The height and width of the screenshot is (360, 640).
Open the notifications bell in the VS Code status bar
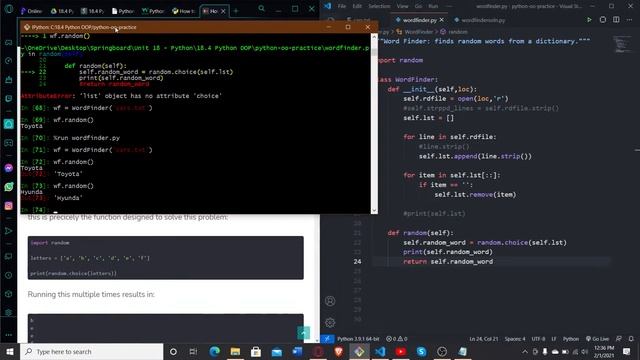tap(631, 339)
